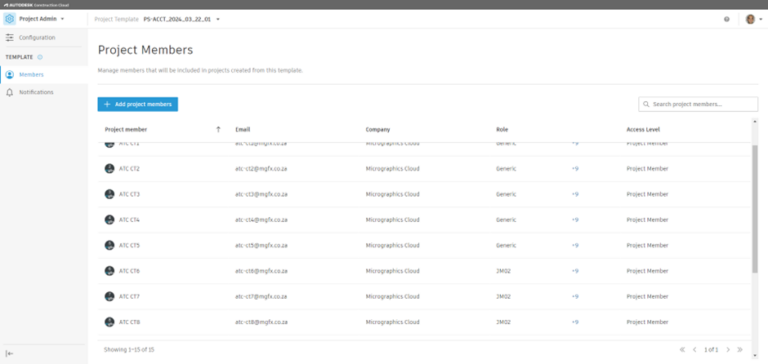Expand +9 roles for ATC CT2
Screen dimensions: 768x364
click(575, 169)
